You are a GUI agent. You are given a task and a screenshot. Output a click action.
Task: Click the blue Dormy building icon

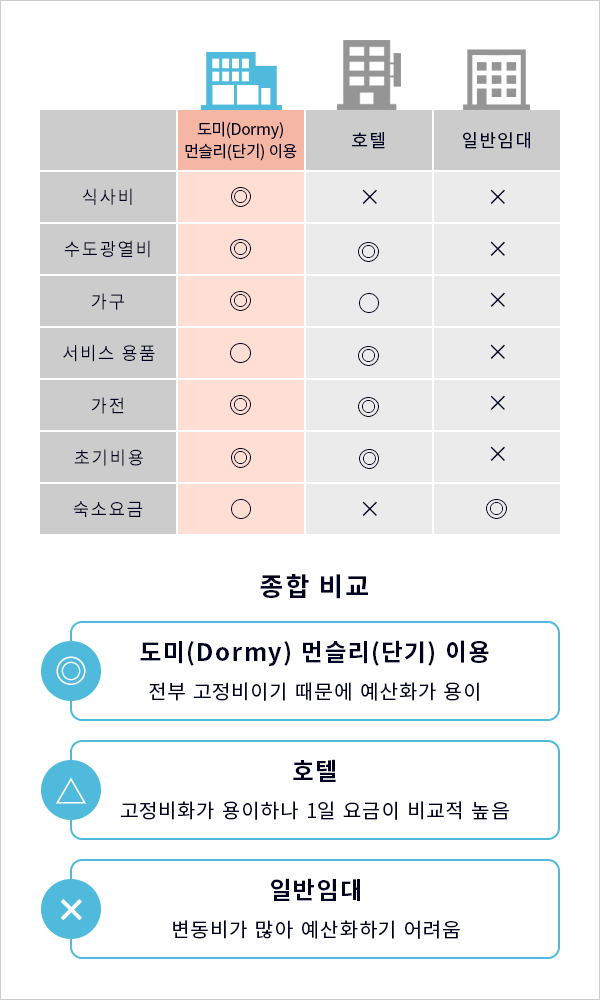pyautogui.click(x=241, y=80)
